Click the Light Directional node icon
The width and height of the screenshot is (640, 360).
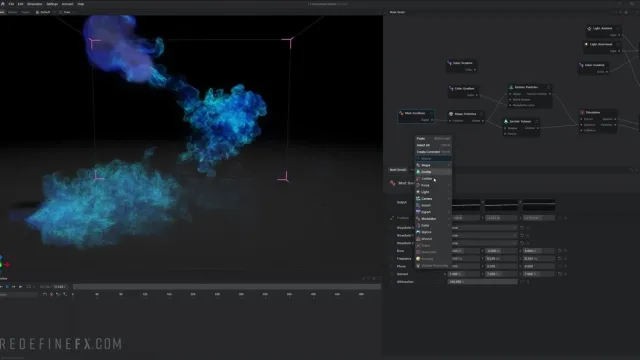pos(587,44)
